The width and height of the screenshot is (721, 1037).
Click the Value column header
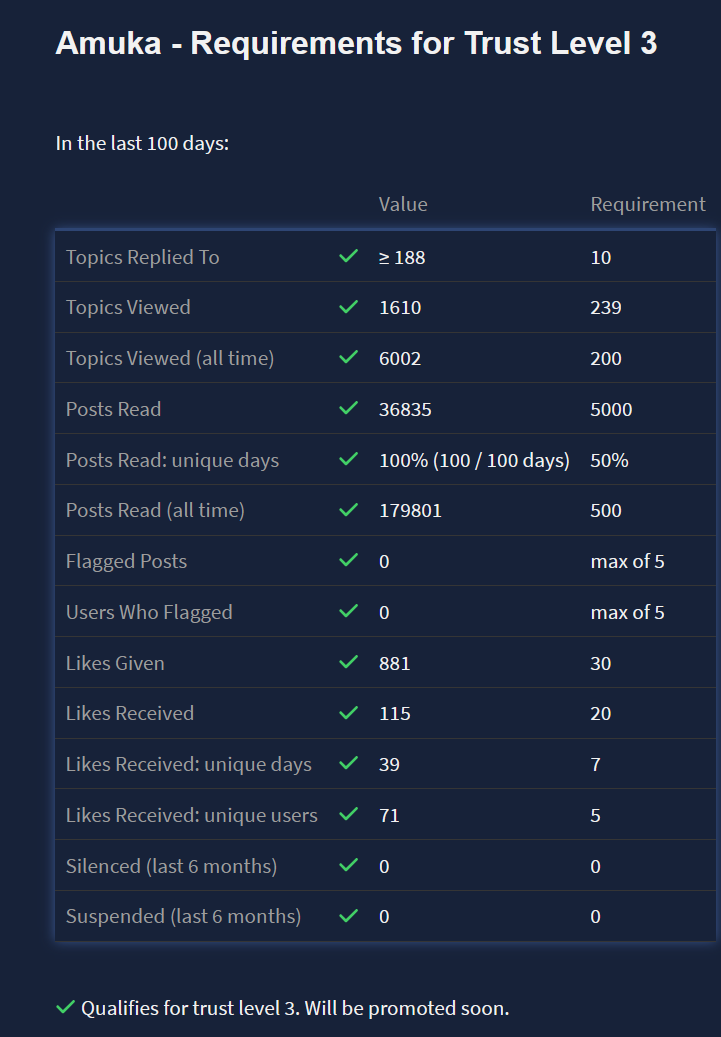coord(403,204)
